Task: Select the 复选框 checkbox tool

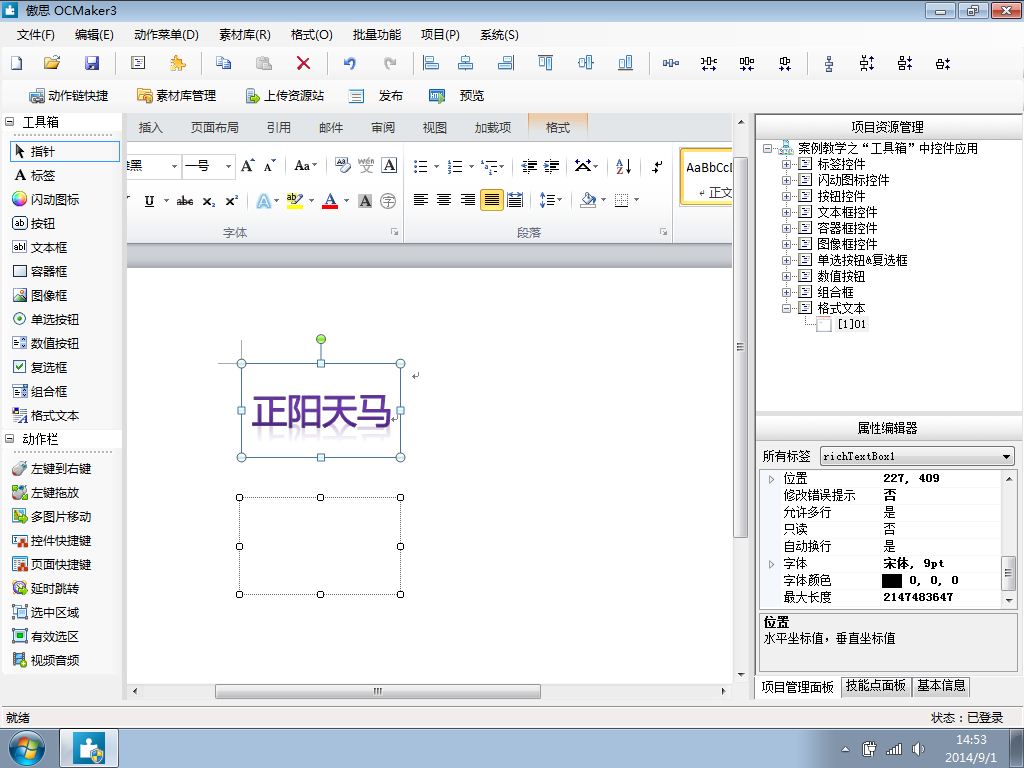Action: point(48,367)
